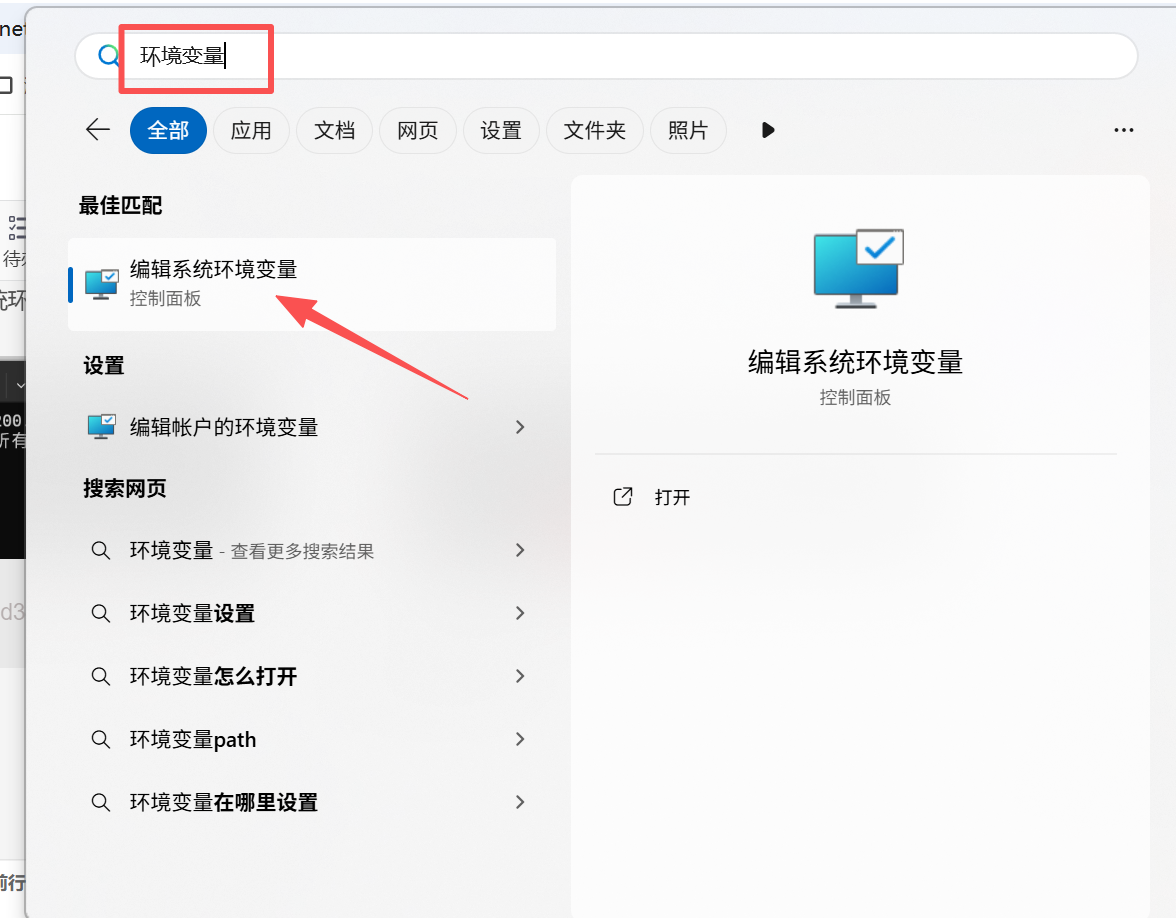Switch to the 网页 filter tab
Image resolution: width=1176 pixels, height=918 pixels.
pyautogui.click(x=418, y=130)
